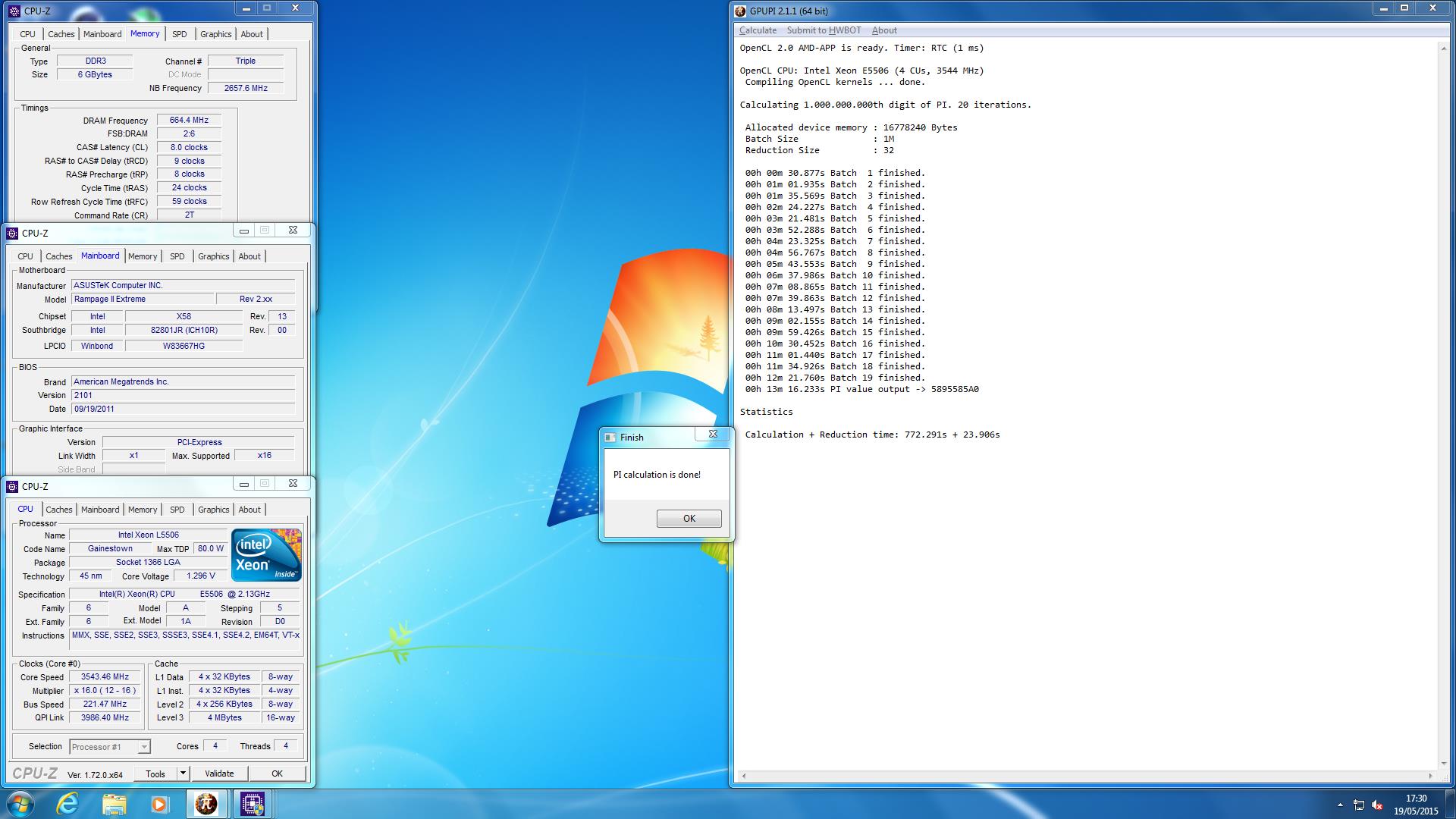Click the Intel Xeon inside logo
The image size is (1456, 819).
pyautogui.click(x=266, y=555)
